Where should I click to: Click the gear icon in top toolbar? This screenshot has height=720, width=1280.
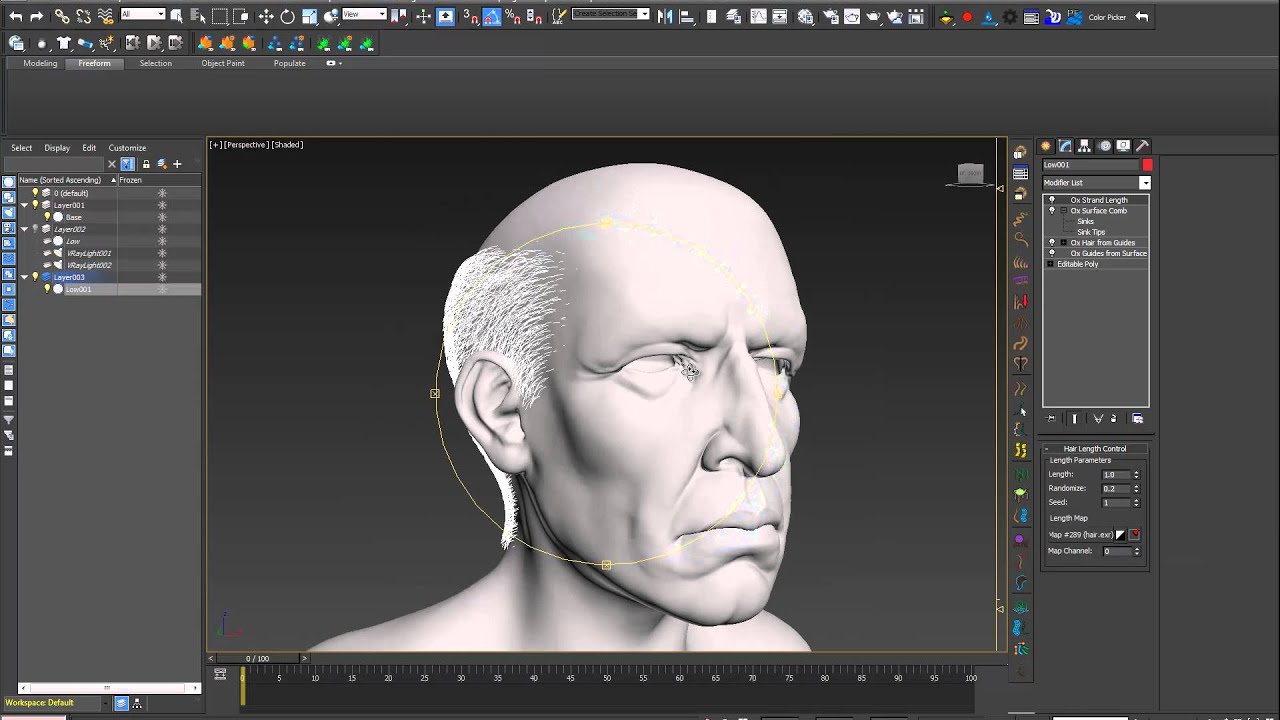click(x=1010, y=17)
